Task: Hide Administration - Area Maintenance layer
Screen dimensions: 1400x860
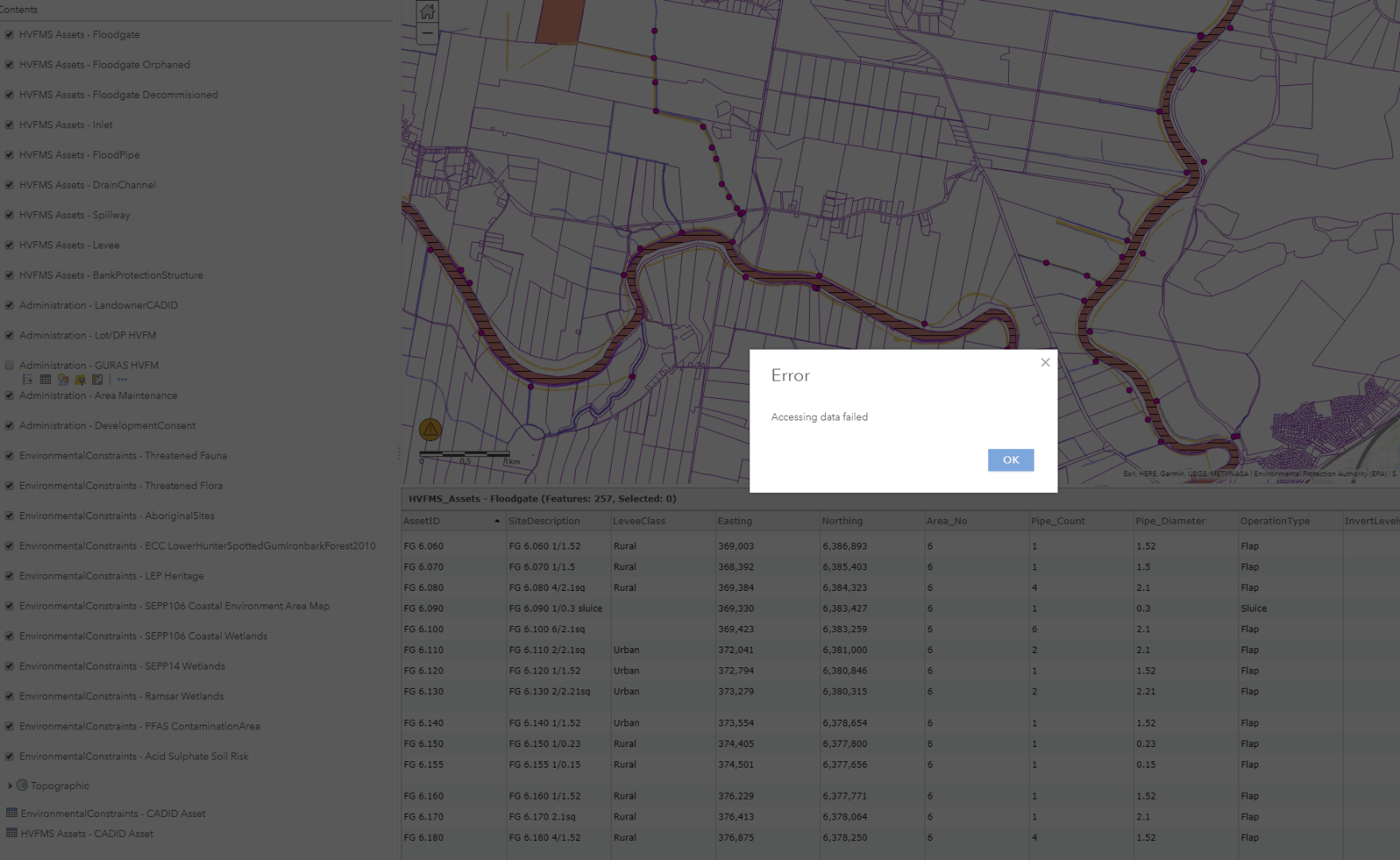Action: click(10, 395)
